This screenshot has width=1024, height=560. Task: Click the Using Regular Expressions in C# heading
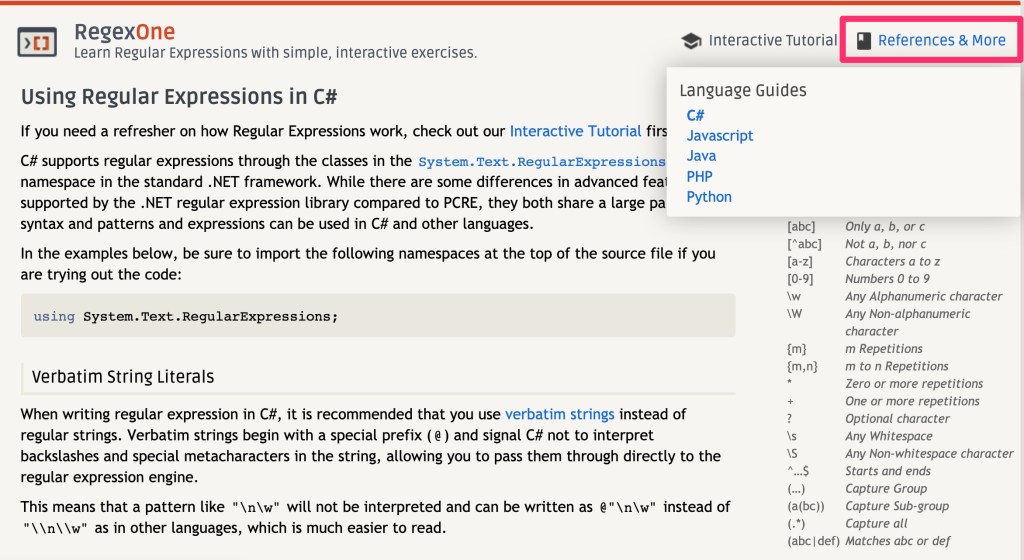(179, 97)
